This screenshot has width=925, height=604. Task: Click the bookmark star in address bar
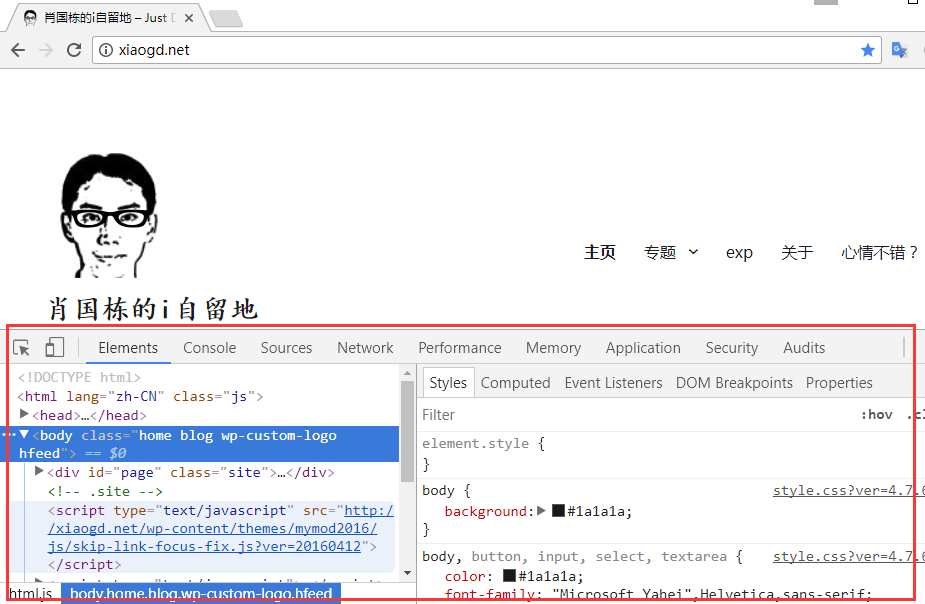point(867,50)
